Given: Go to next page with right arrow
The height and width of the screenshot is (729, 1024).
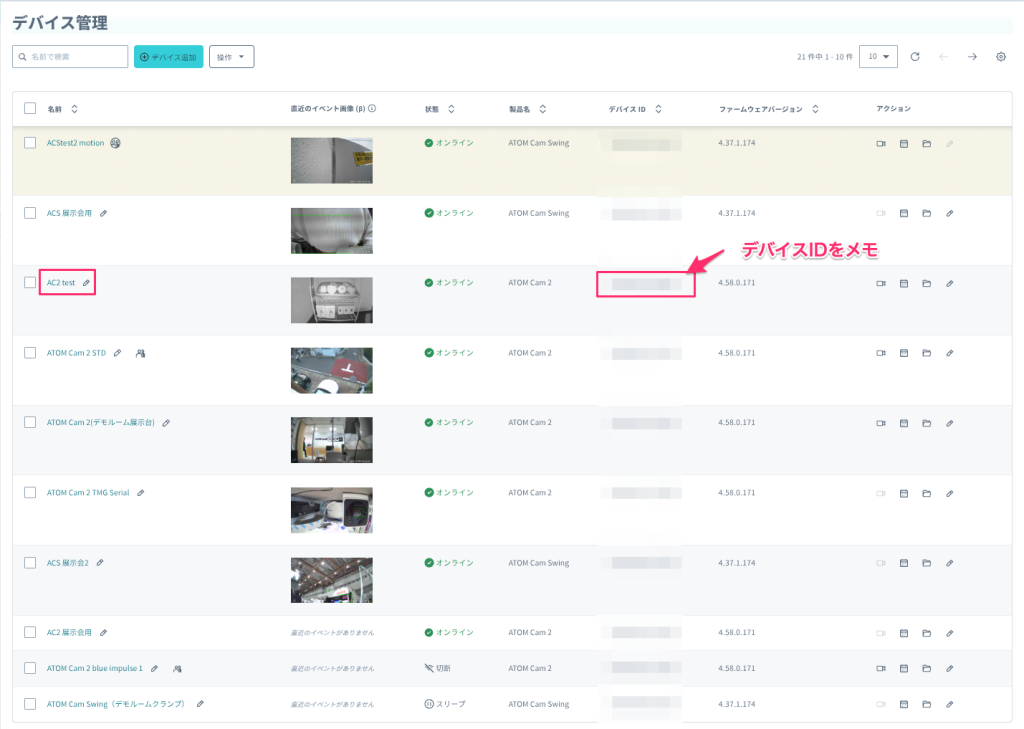Looking at the screenshot, I should [972, 57].
